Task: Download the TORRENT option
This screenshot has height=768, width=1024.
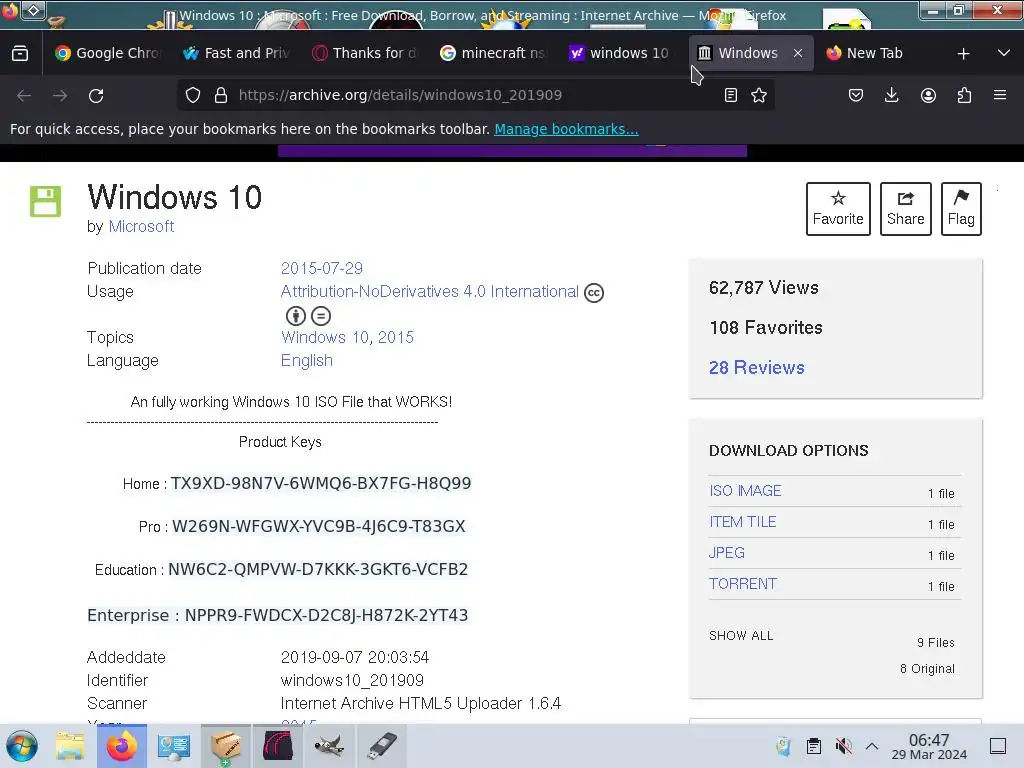Action: tap(743, 584)
